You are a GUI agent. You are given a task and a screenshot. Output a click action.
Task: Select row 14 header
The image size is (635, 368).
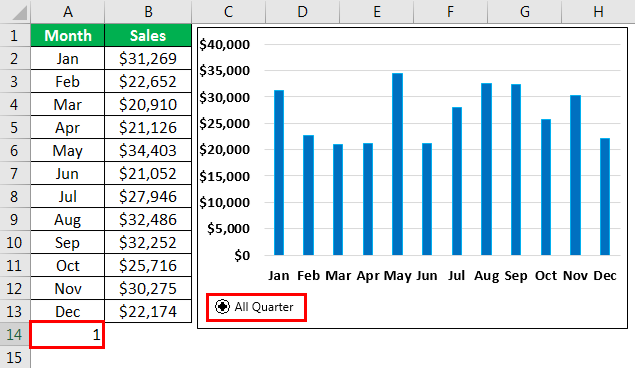coord(15,334)
